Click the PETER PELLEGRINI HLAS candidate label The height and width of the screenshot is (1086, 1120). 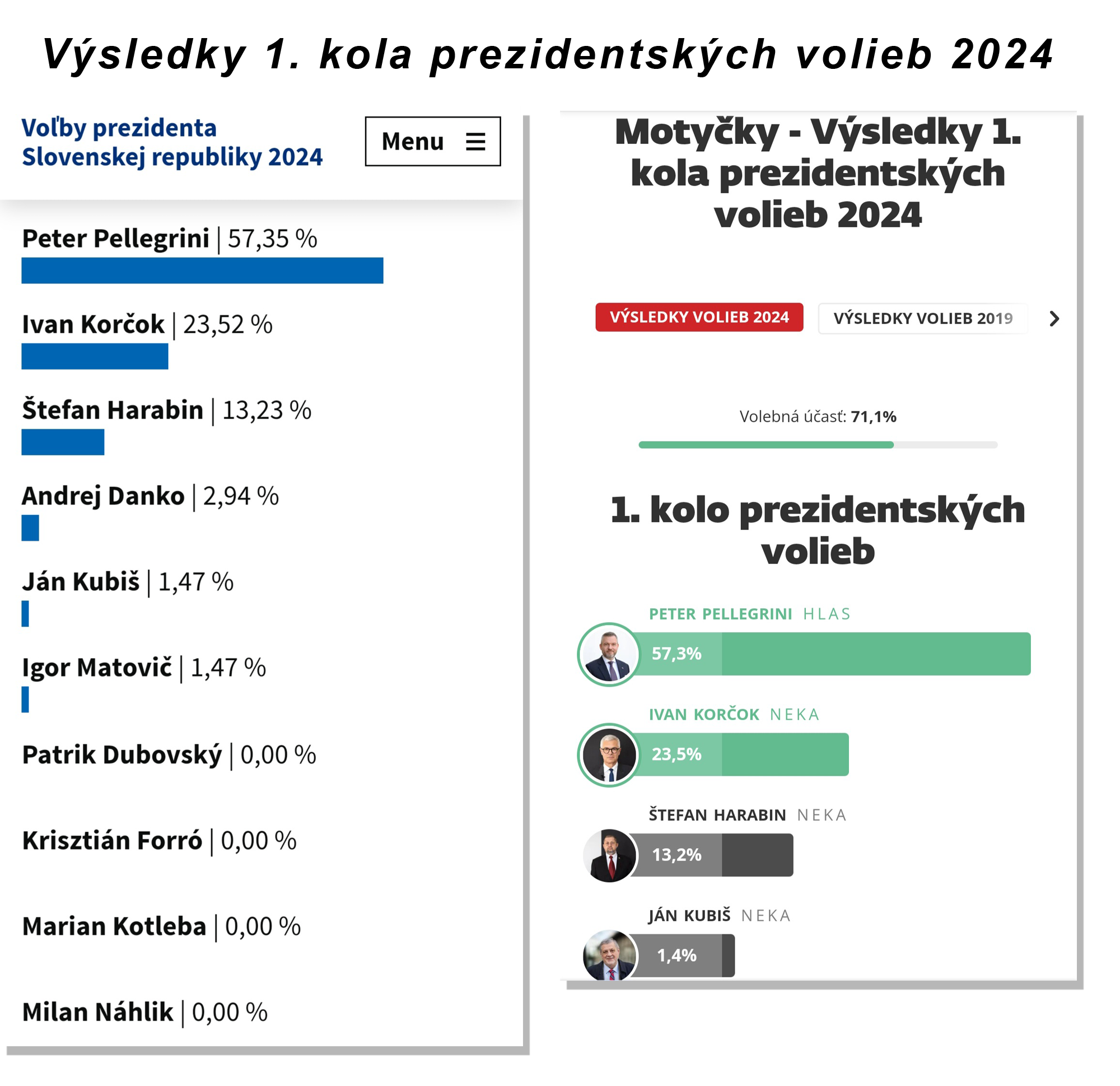(x=749, y=614)
